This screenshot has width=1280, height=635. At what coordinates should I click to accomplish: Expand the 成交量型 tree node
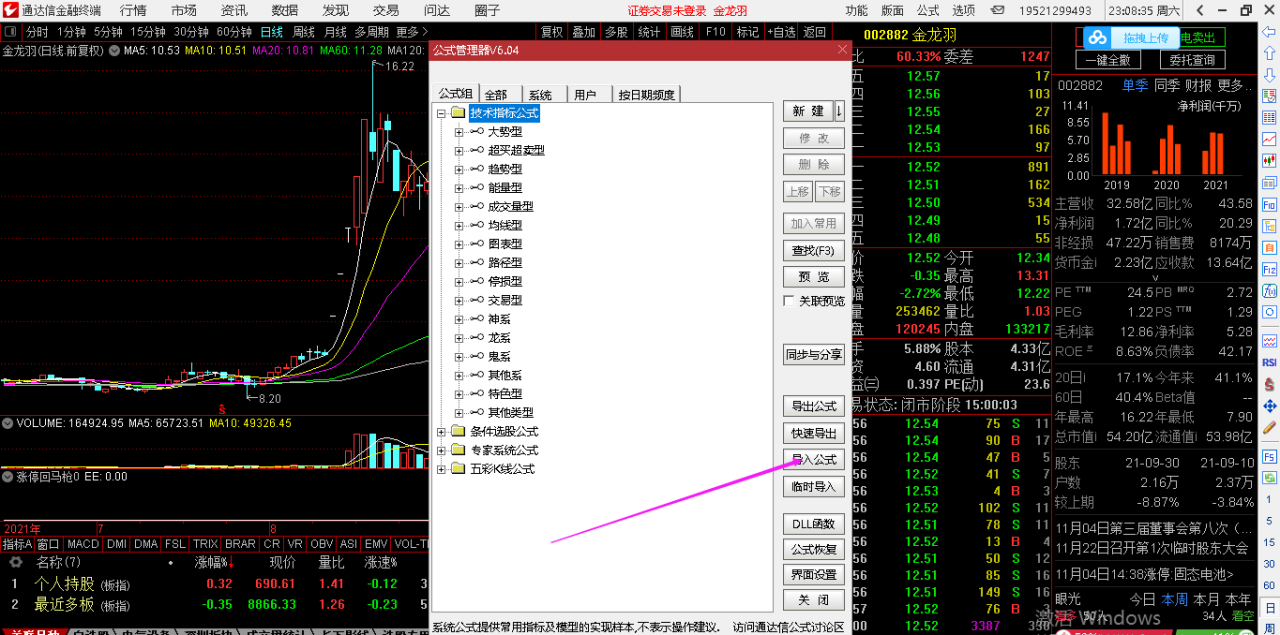(x=459, y=206)
